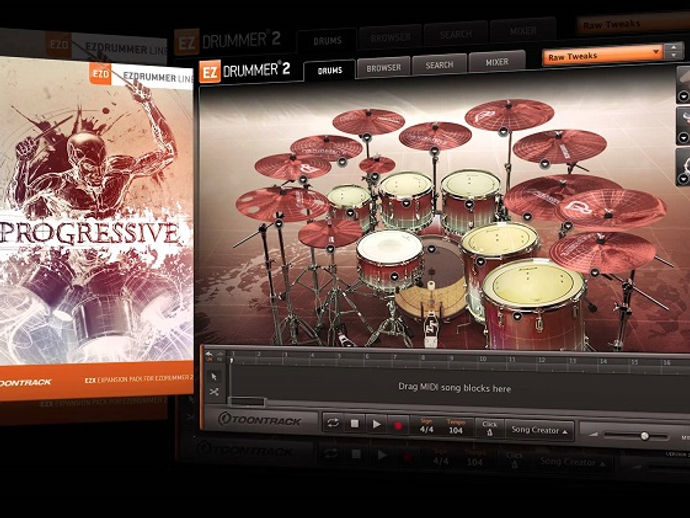This screenshot has height=518, width=690.
Task: Click bar 8 on the timeline ruler
Action: pyautogui.click(x=423, y=358)
